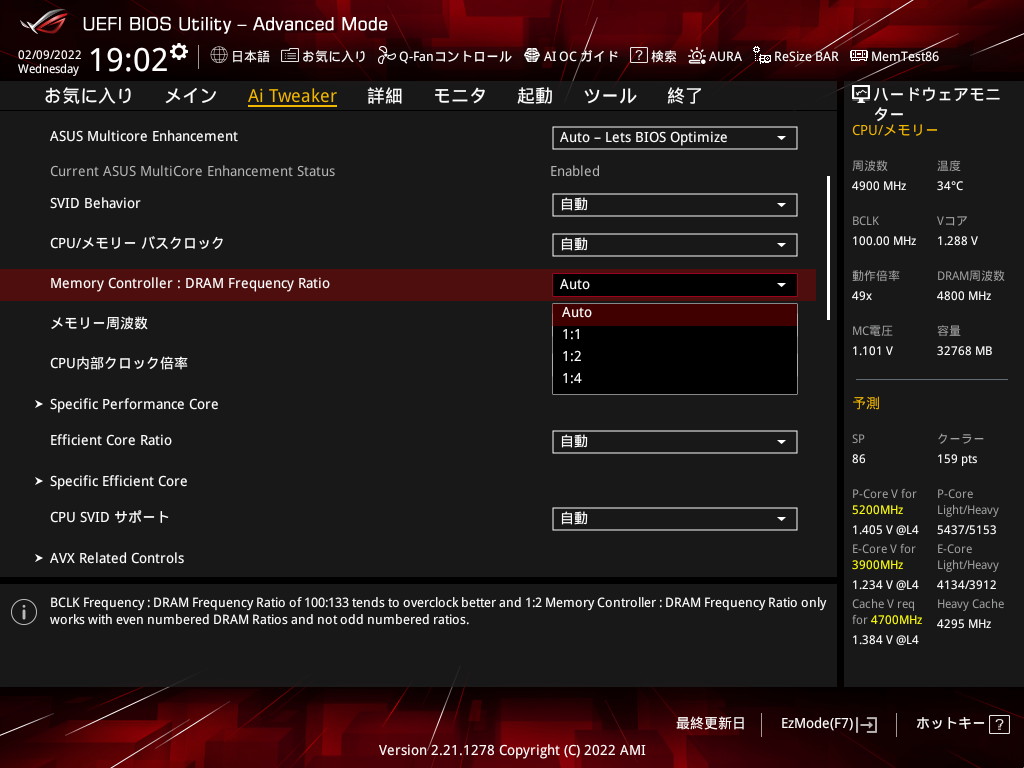Click the 32768 MB capacity value
The width and height of the screenshot is (1024, 768).
[965, 351]
